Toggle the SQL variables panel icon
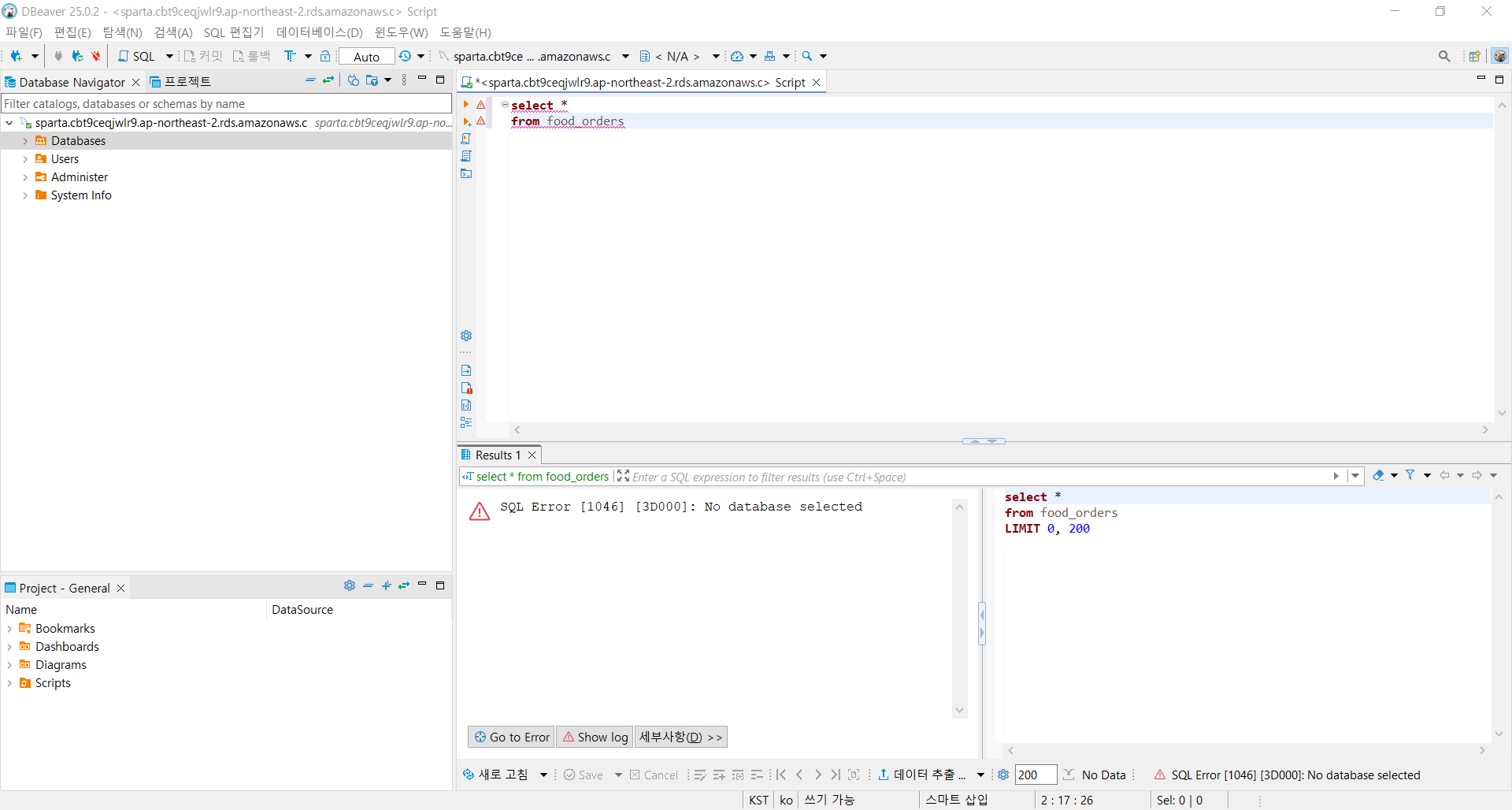The height and width of the screenshot is (810, 1512). click(466, 405)
